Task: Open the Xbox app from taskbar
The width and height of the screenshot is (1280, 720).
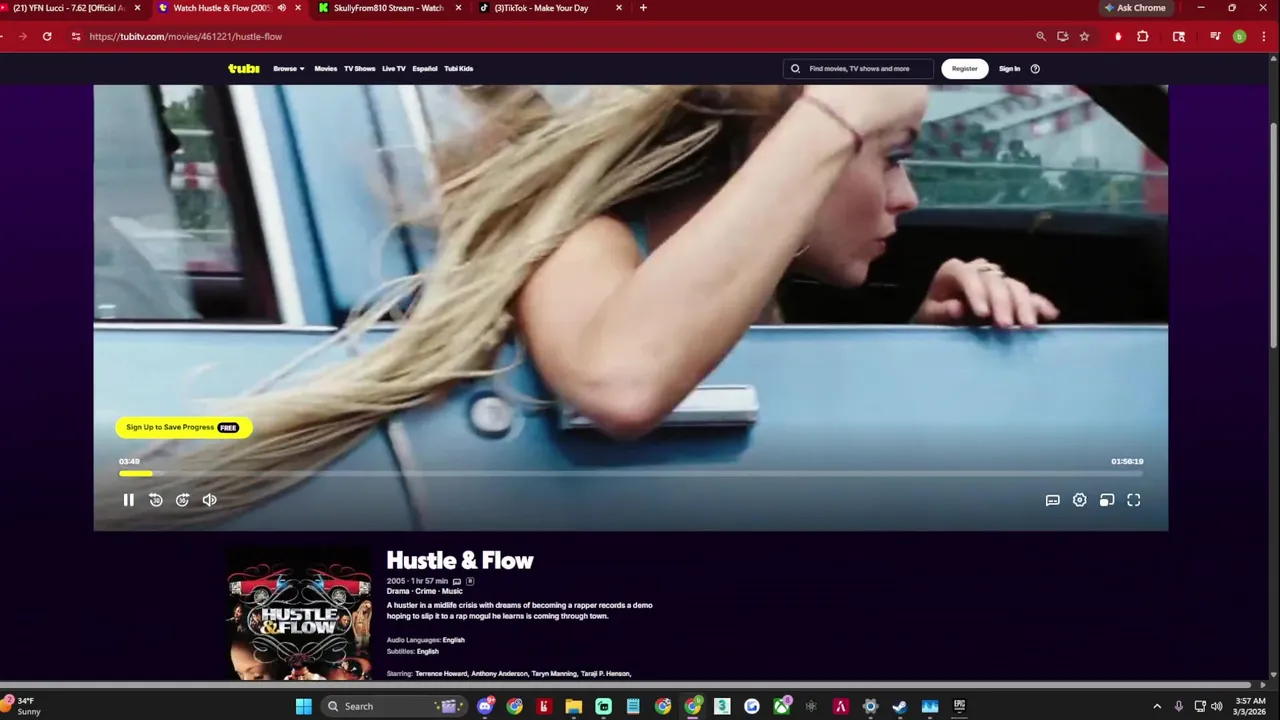Action: 781,706
